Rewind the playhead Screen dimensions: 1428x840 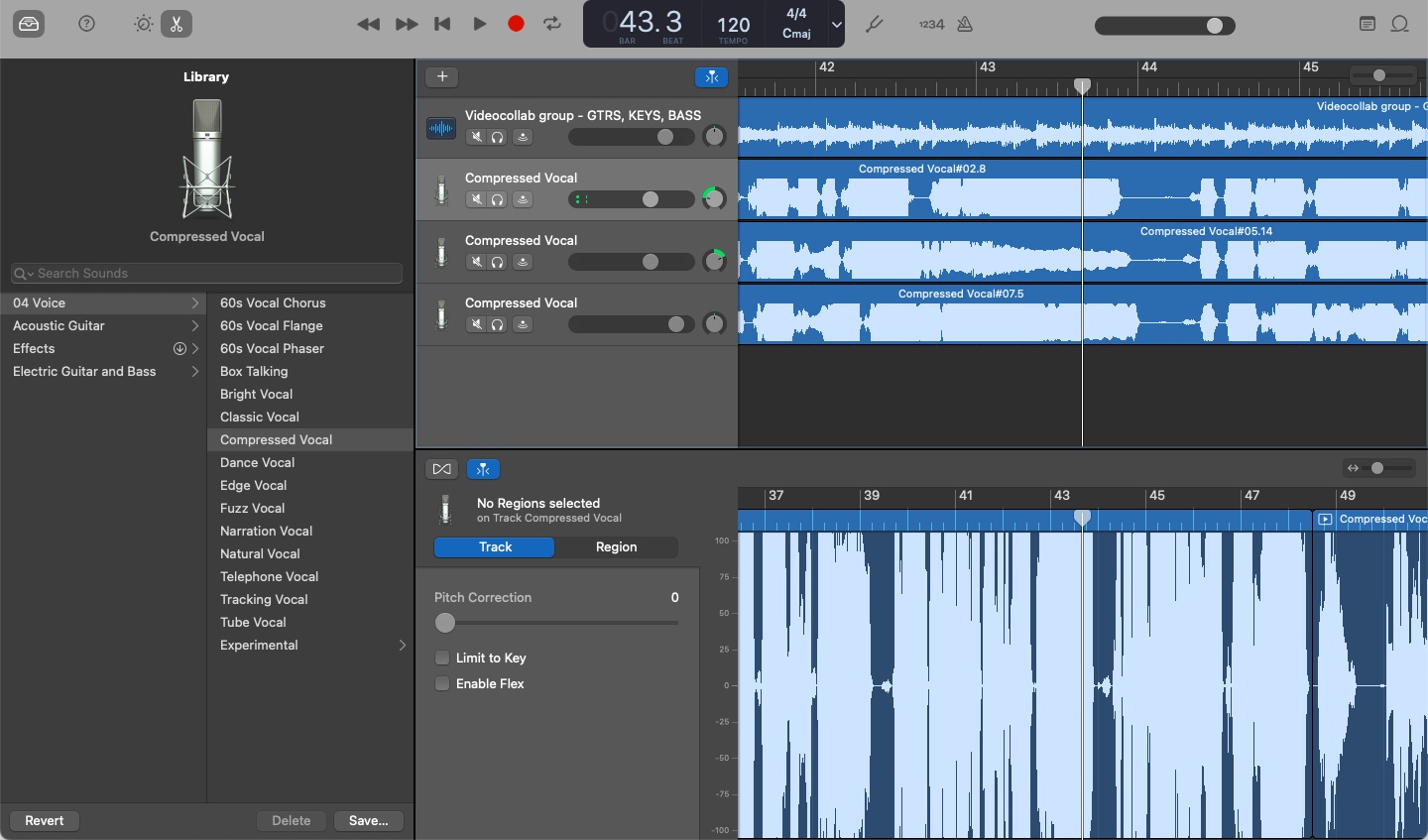tap(369, 24)
